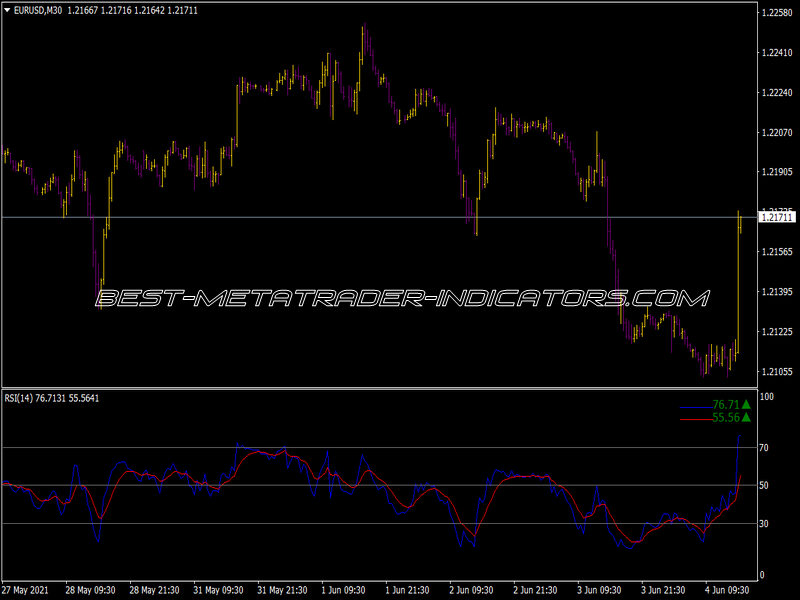This screenshot has width=800, height=600.
Task: Click the 1.22410 price scale label
Action: [x=777, y=53]
